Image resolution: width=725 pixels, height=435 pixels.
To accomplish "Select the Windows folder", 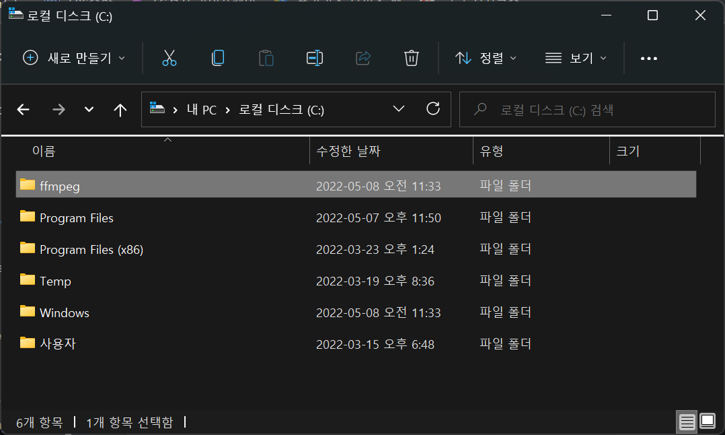I will [356, 312].
